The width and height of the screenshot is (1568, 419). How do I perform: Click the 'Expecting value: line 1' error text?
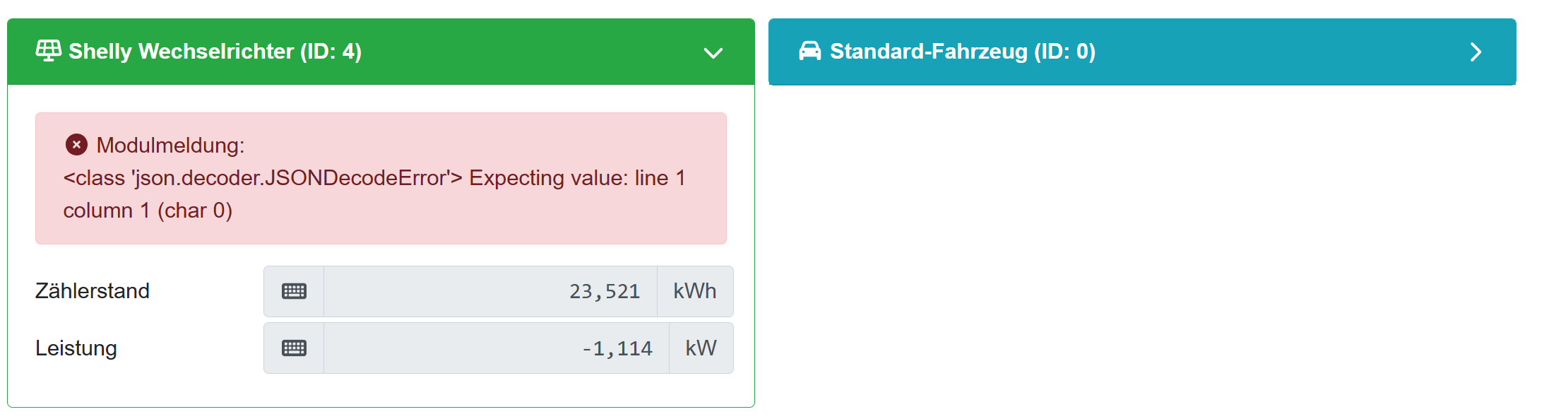point(577,178)
